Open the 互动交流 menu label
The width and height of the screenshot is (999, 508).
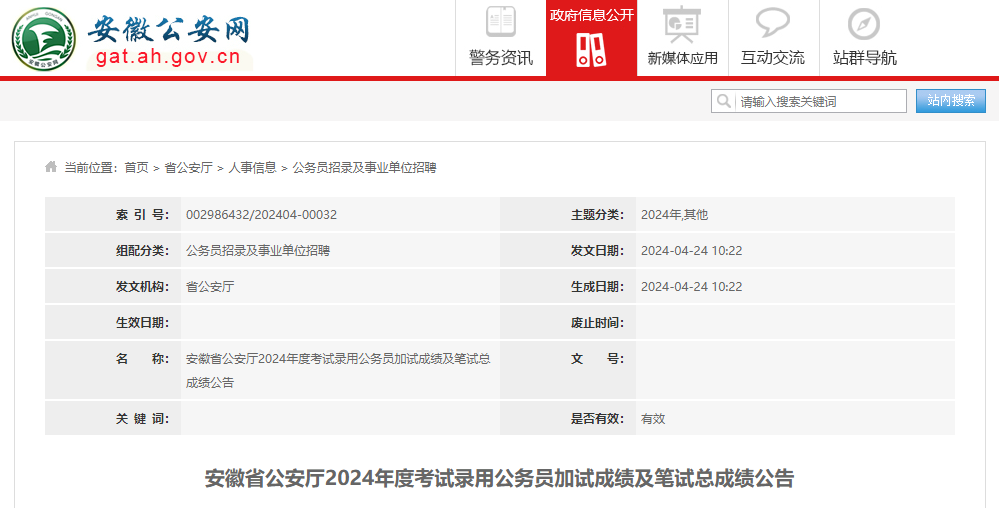click(773, 58)
